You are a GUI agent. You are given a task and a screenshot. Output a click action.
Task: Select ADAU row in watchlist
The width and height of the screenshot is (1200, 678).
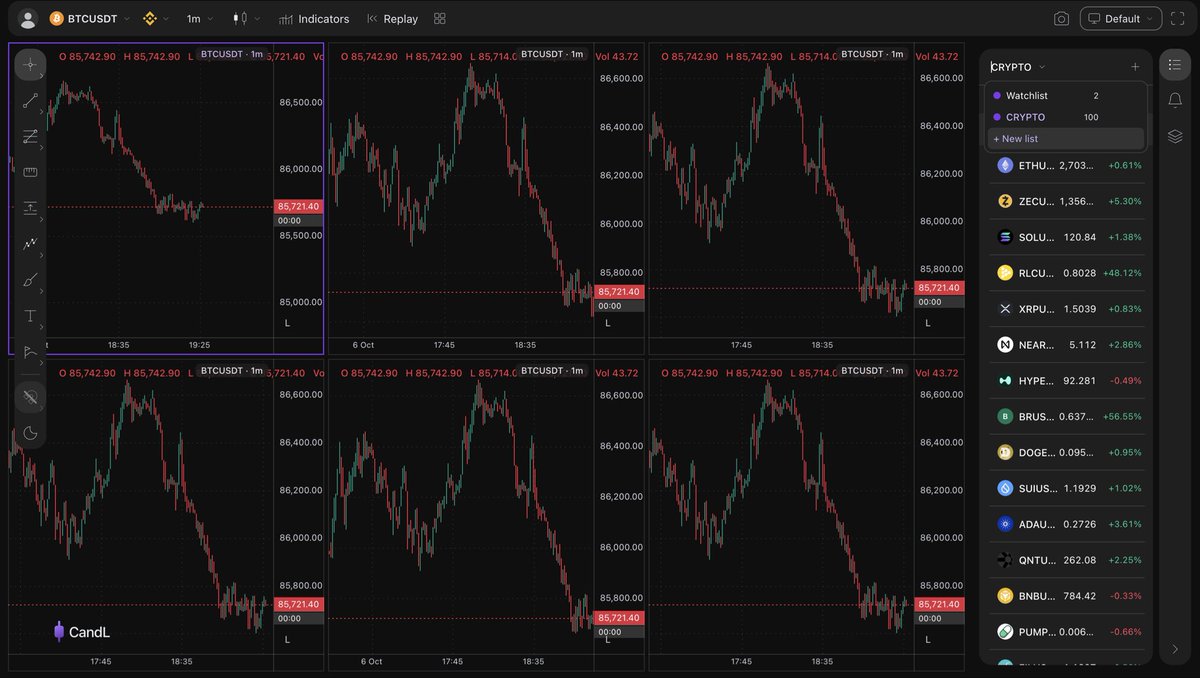[x=1066, y=524]
